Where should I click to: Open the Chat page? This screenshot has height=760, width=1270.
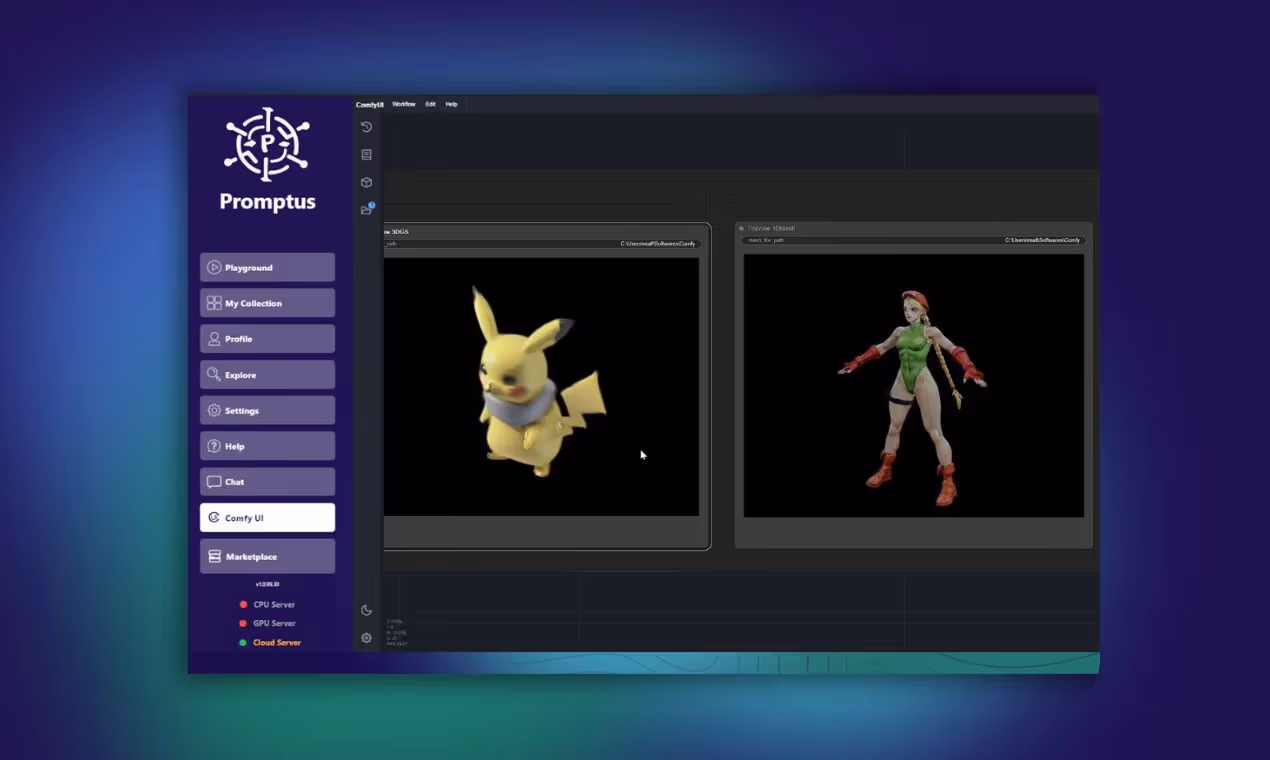267,482
